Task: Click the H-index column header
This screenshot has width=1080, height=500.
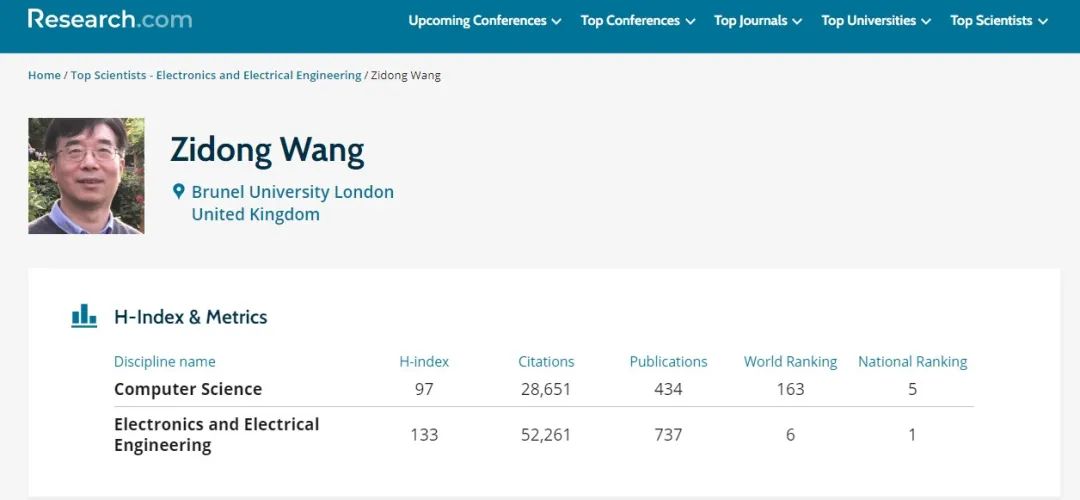Action: pyautogui.click(x=424, y=362)
